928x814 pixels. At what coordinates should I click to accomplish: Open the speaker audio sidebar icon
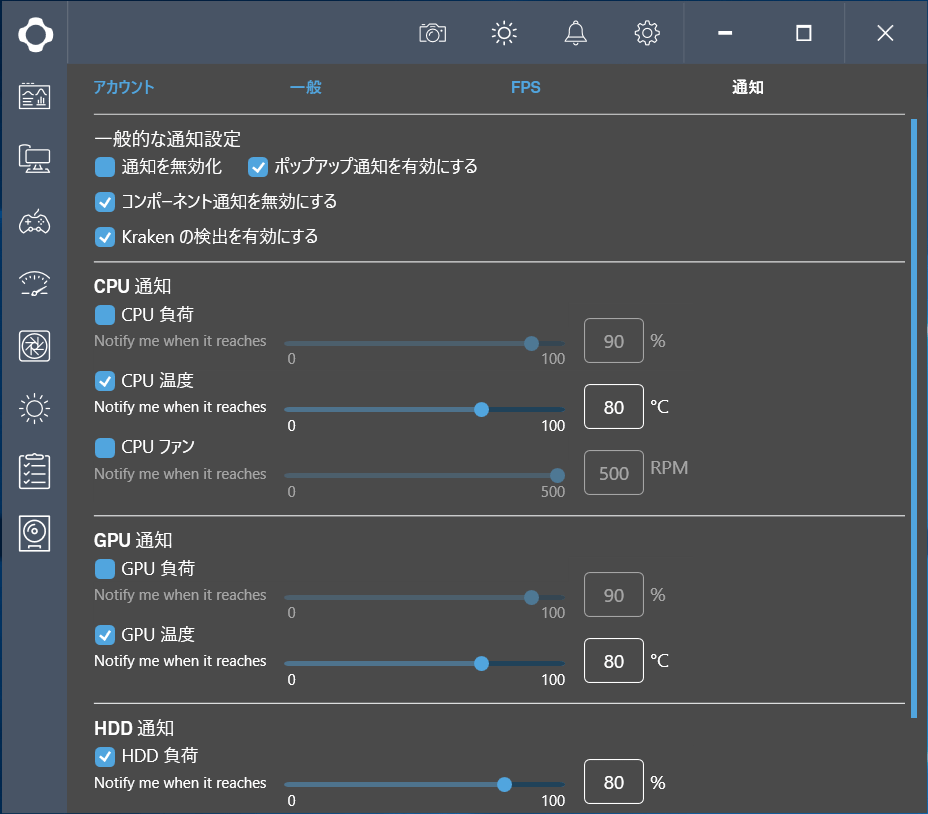pos(34,533)
